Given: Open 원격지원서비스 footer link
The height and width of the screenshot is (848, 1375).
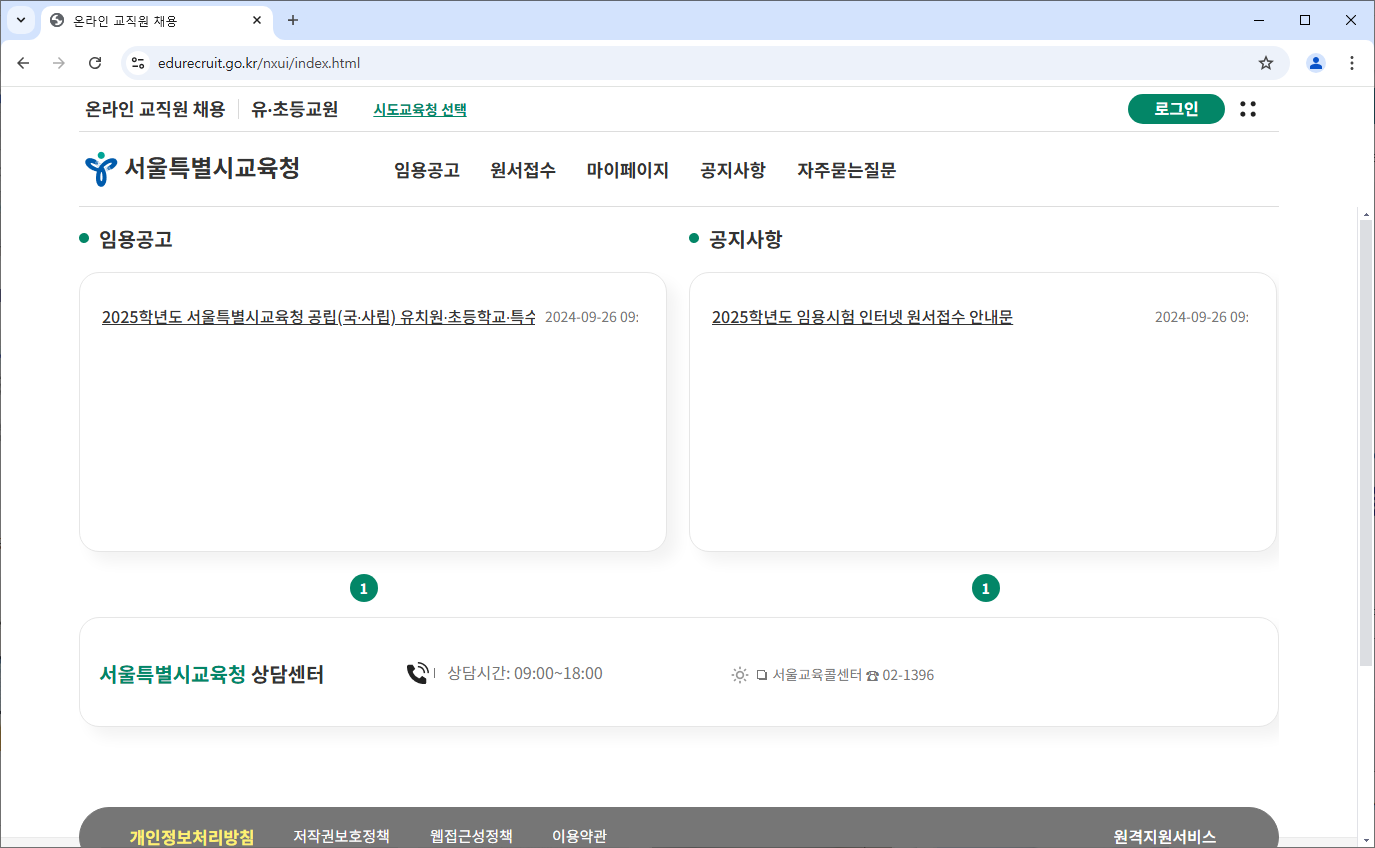Looking at the screenshot, I should [x=1165, y=837].
